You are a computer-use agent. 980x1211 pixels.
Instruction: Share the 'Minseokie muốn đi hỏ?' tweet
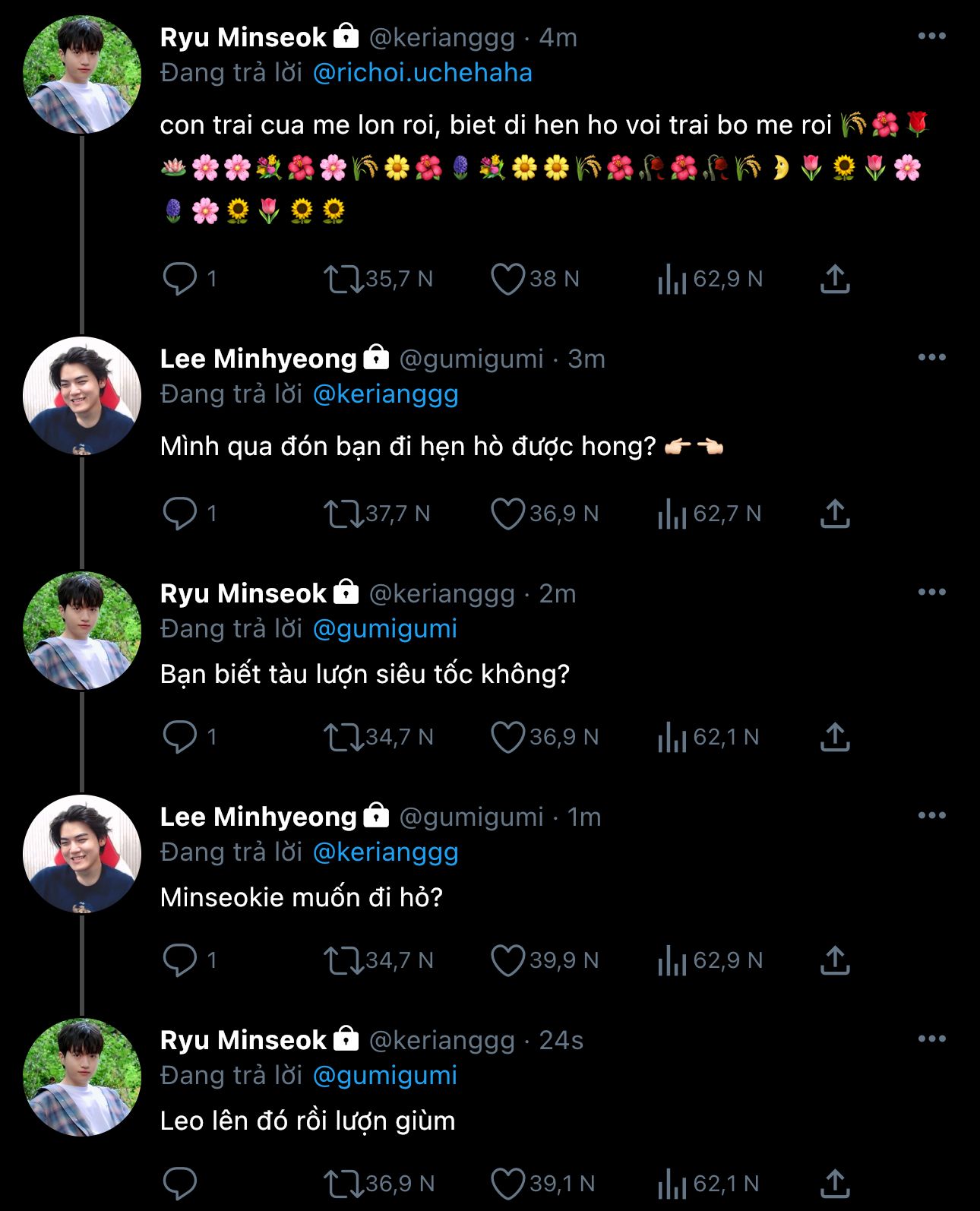coord(834,960)
